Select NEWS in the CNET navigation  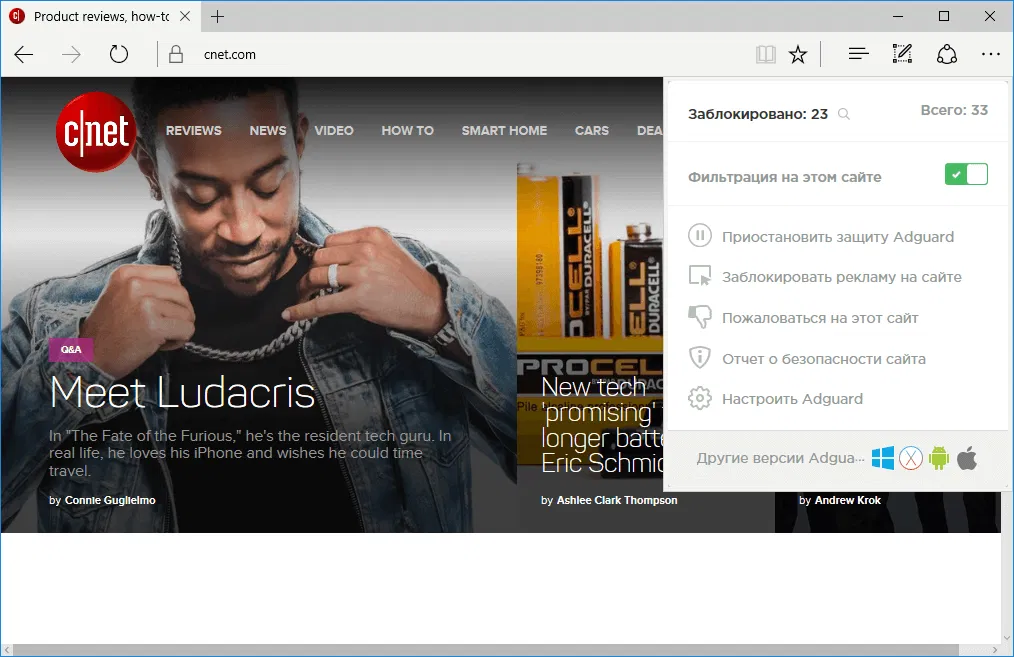tap(267, 130)
